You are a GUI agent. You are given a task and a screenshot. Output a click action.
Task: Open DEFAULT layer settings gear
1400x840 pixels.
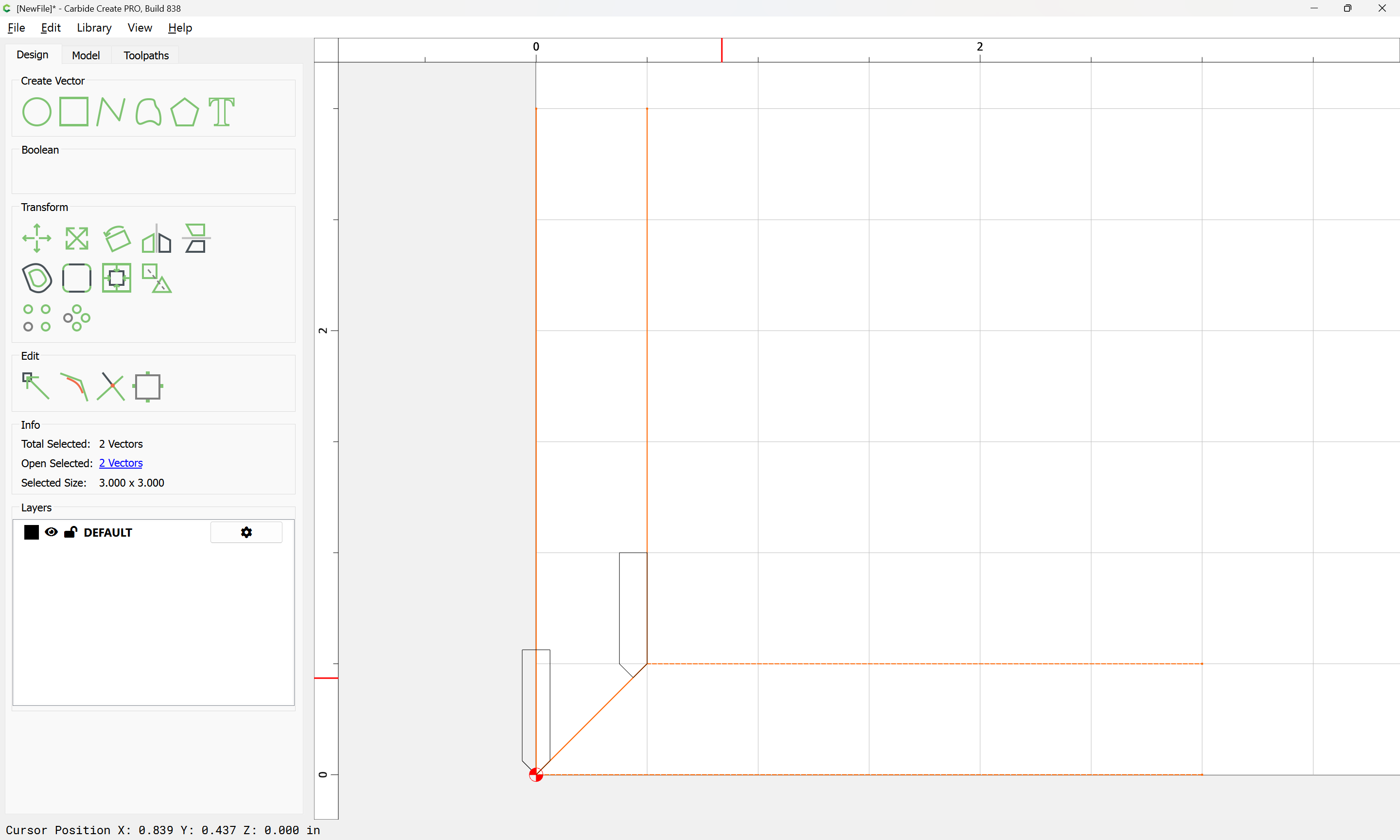(x=246, y=532)
